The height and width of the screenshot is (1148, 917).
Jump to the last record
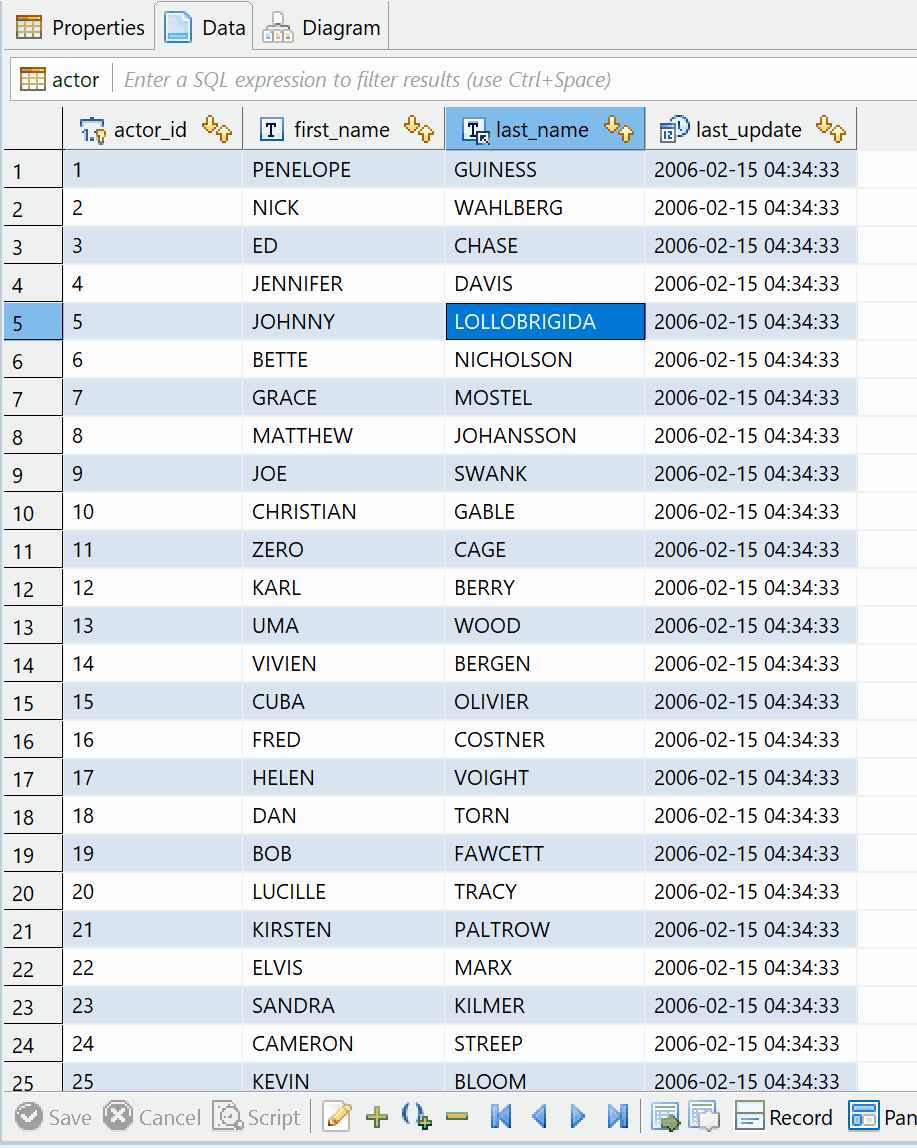tap(618, 1117)
